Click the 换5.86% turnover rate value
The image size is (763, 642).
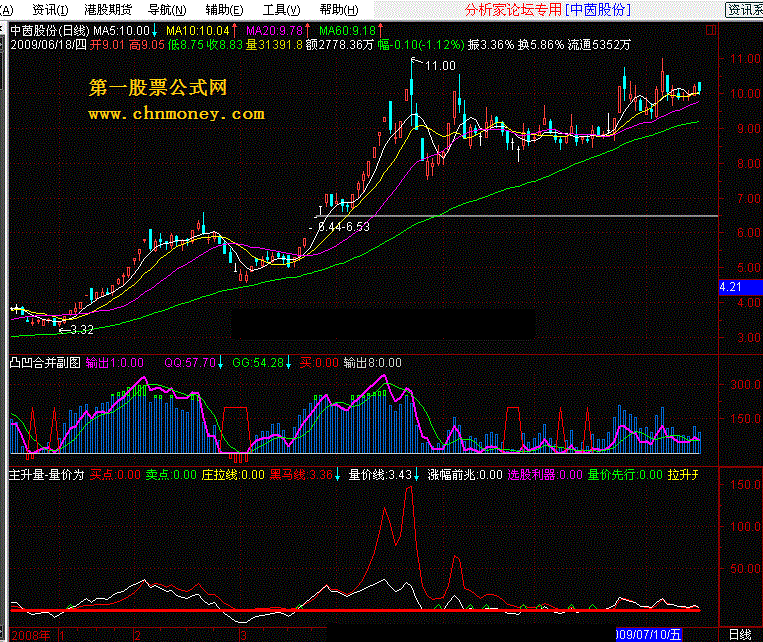click(x=541, y=45)
